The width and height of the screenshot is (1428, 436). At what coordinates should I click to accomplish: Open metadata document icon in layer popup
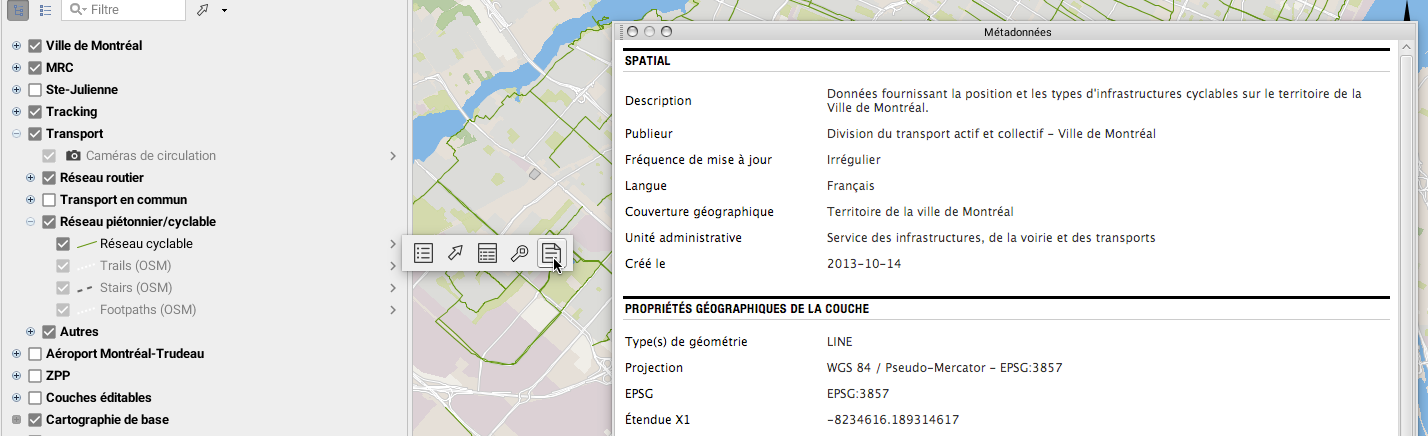[551, 253]
